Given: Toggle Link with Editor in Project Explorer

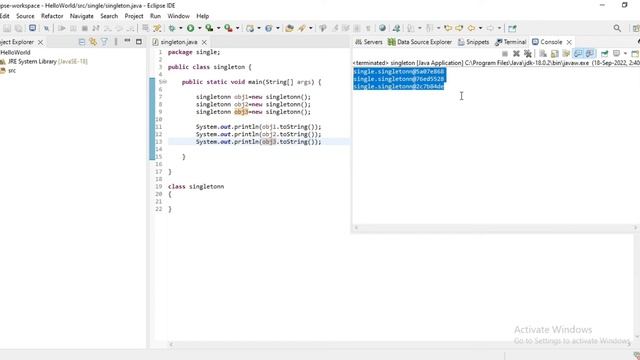Looking at the screenshot, I should click(x=93, y=42).
